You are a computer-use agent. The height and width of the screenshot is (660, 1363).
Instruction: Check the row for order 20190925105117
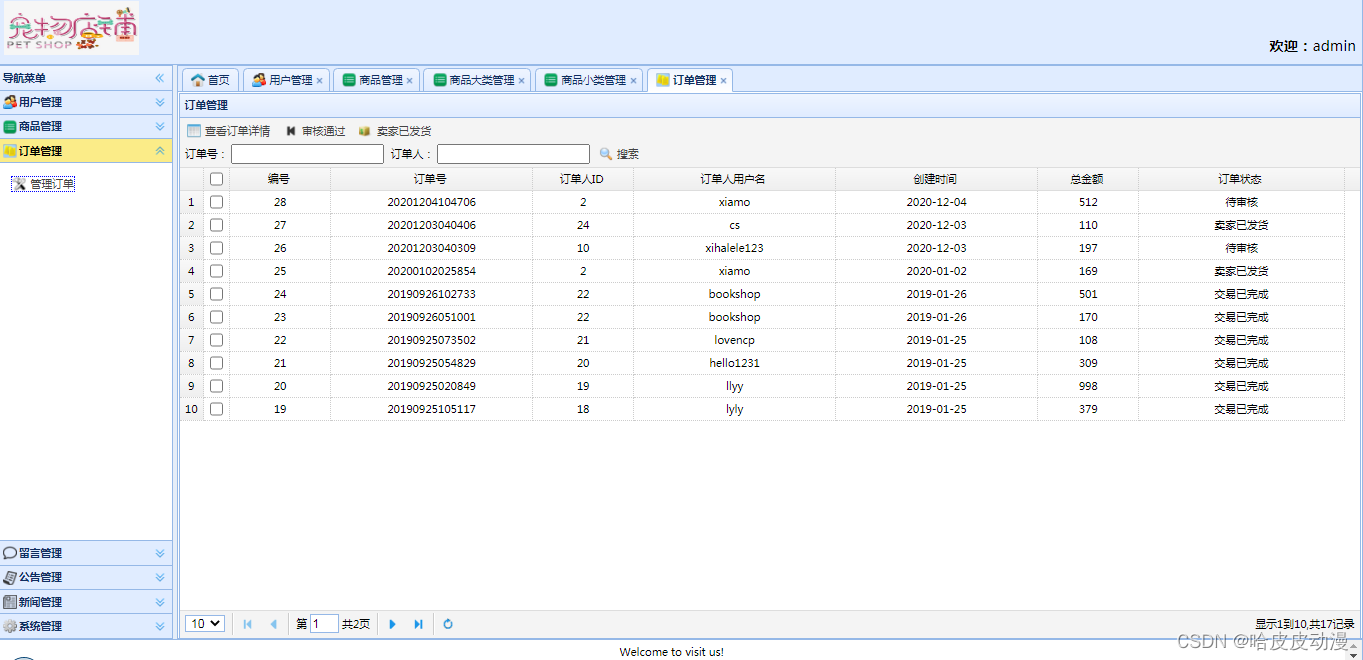pos(216,409)
